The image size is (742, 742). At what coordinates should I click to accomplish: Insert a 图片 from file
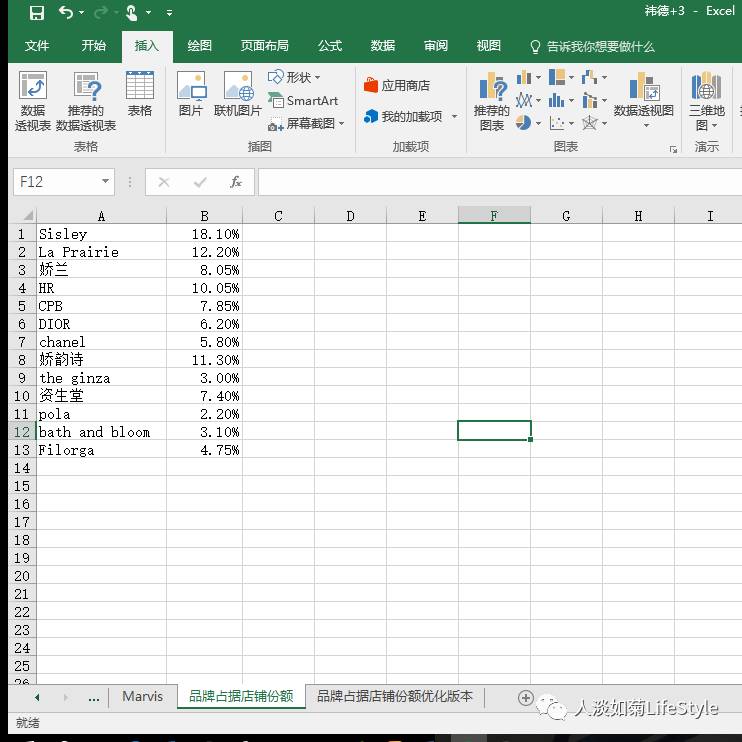pyautogui.click(x=191, y=94)
